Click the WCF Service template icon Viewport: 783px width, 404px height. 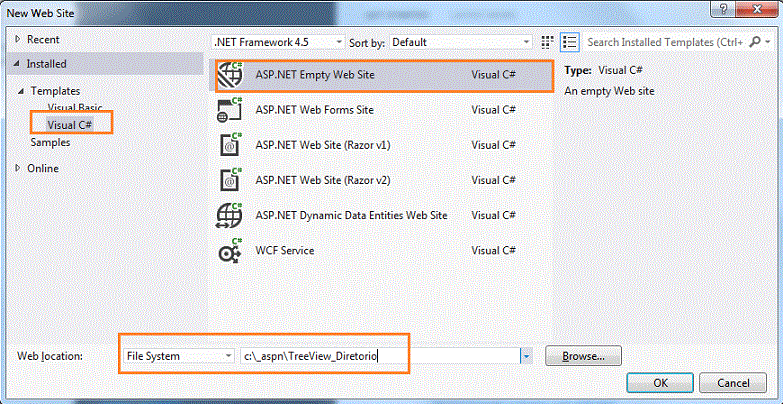click(230, 250)
